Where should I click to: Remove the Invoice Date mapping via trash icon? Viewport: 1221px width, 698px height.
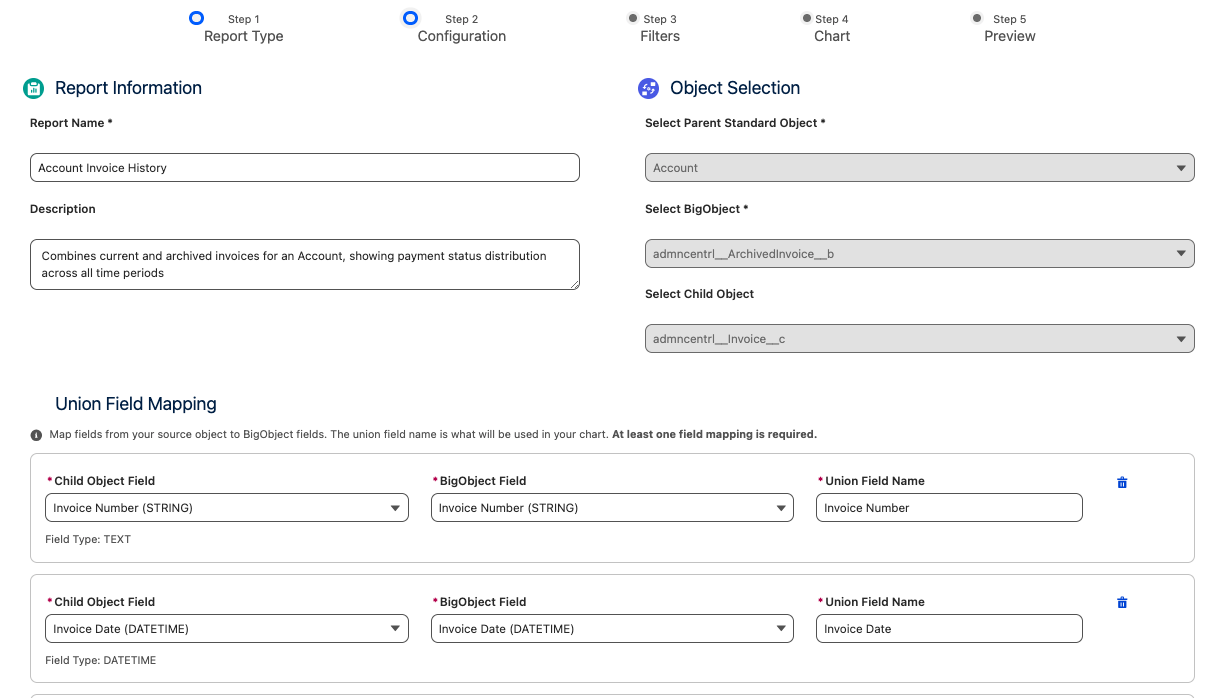coord(1122,603)
